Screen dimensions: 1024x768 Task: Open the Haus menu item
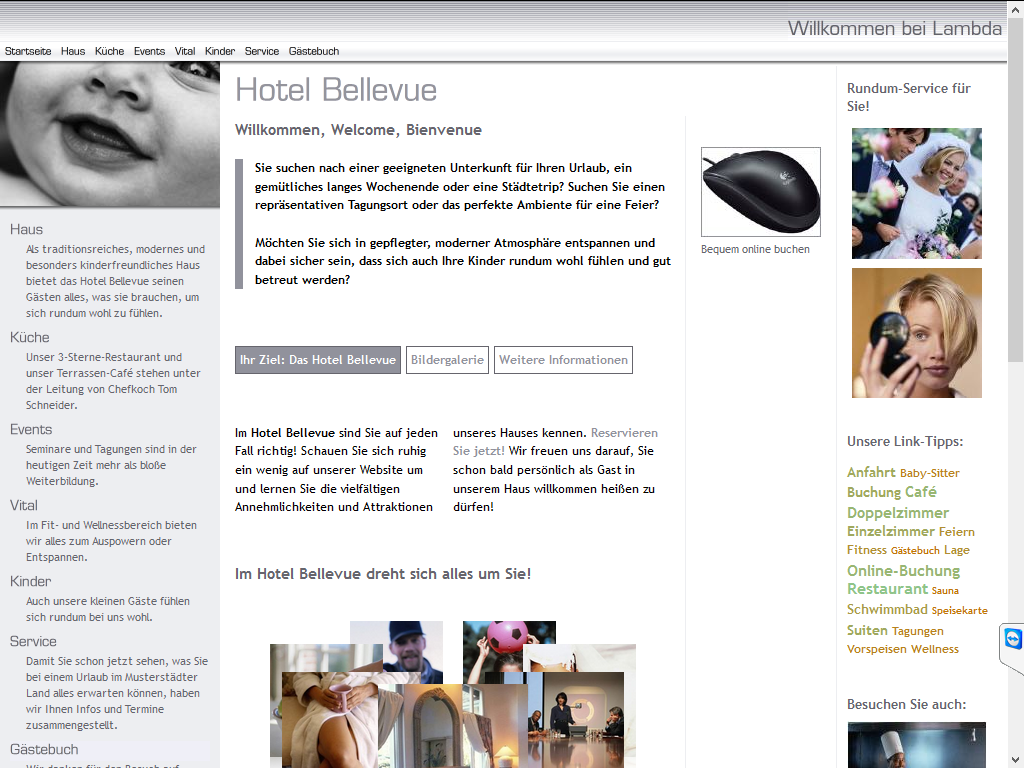pos(73,51)
